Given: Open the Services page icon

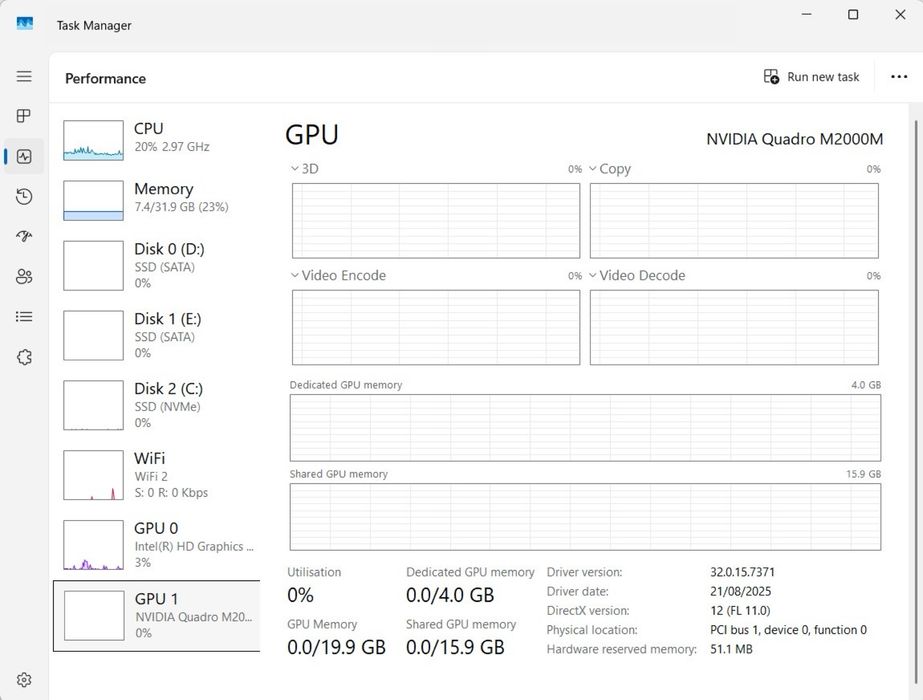Looking at the screenshot, I should click(x=24, y=357).
